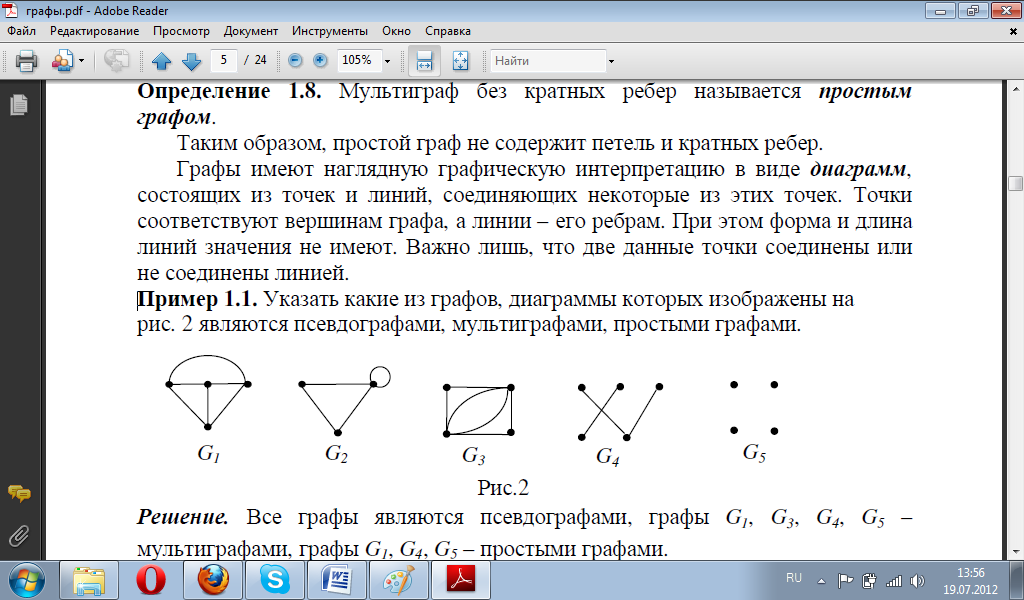Open the network signal tray icon
The width and height of the screenshot is (1024, 600).
893,580
